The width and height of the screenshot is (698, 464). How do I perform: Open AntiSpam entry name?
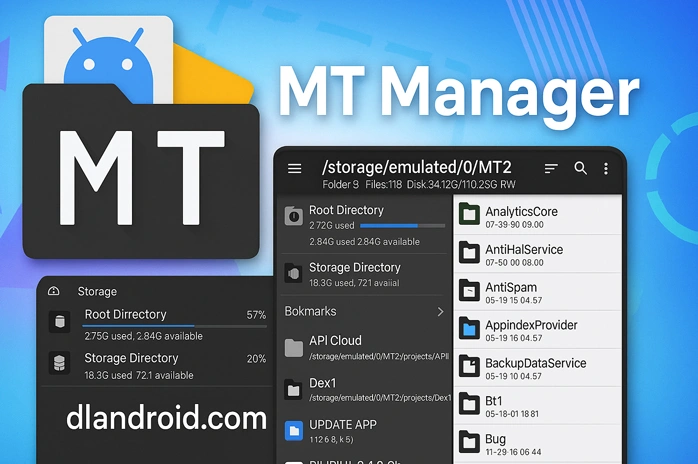pos(511,288)
